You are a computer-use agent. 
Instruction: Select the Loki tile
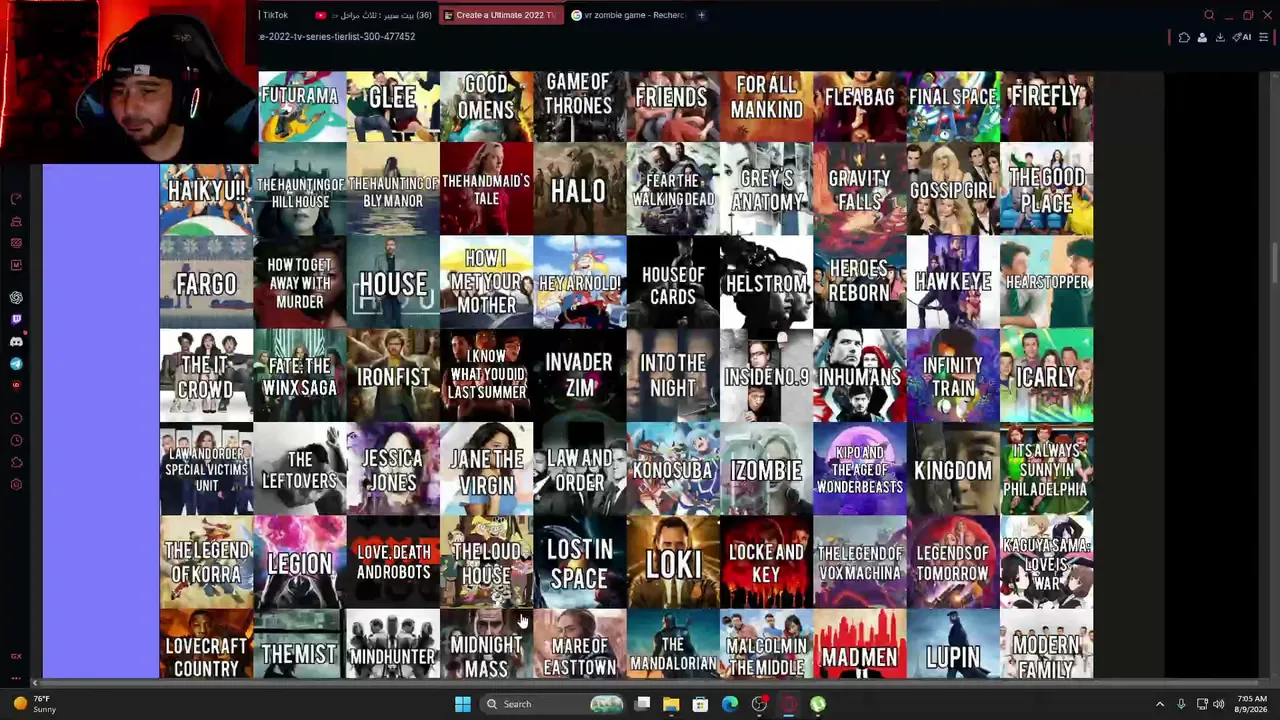point(672,562)
